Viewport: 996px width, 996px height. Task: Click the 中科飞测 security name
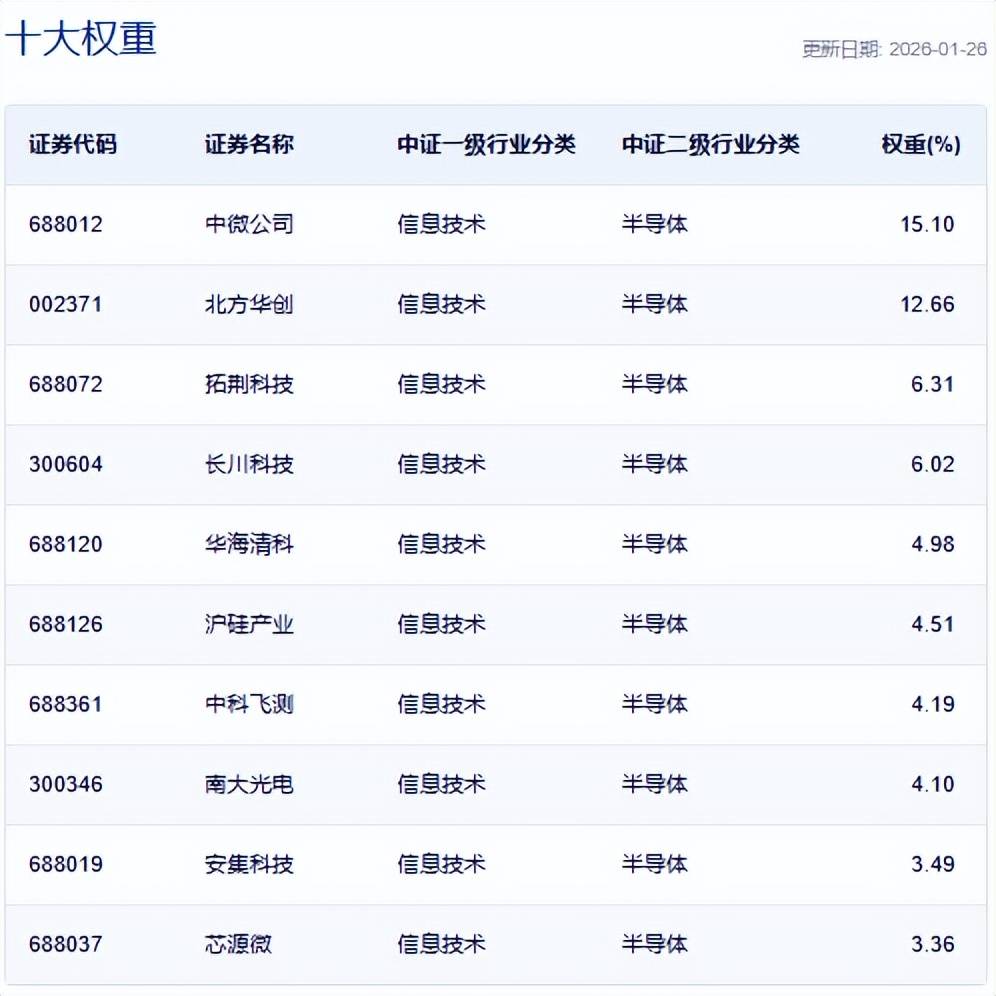(249, 704)
